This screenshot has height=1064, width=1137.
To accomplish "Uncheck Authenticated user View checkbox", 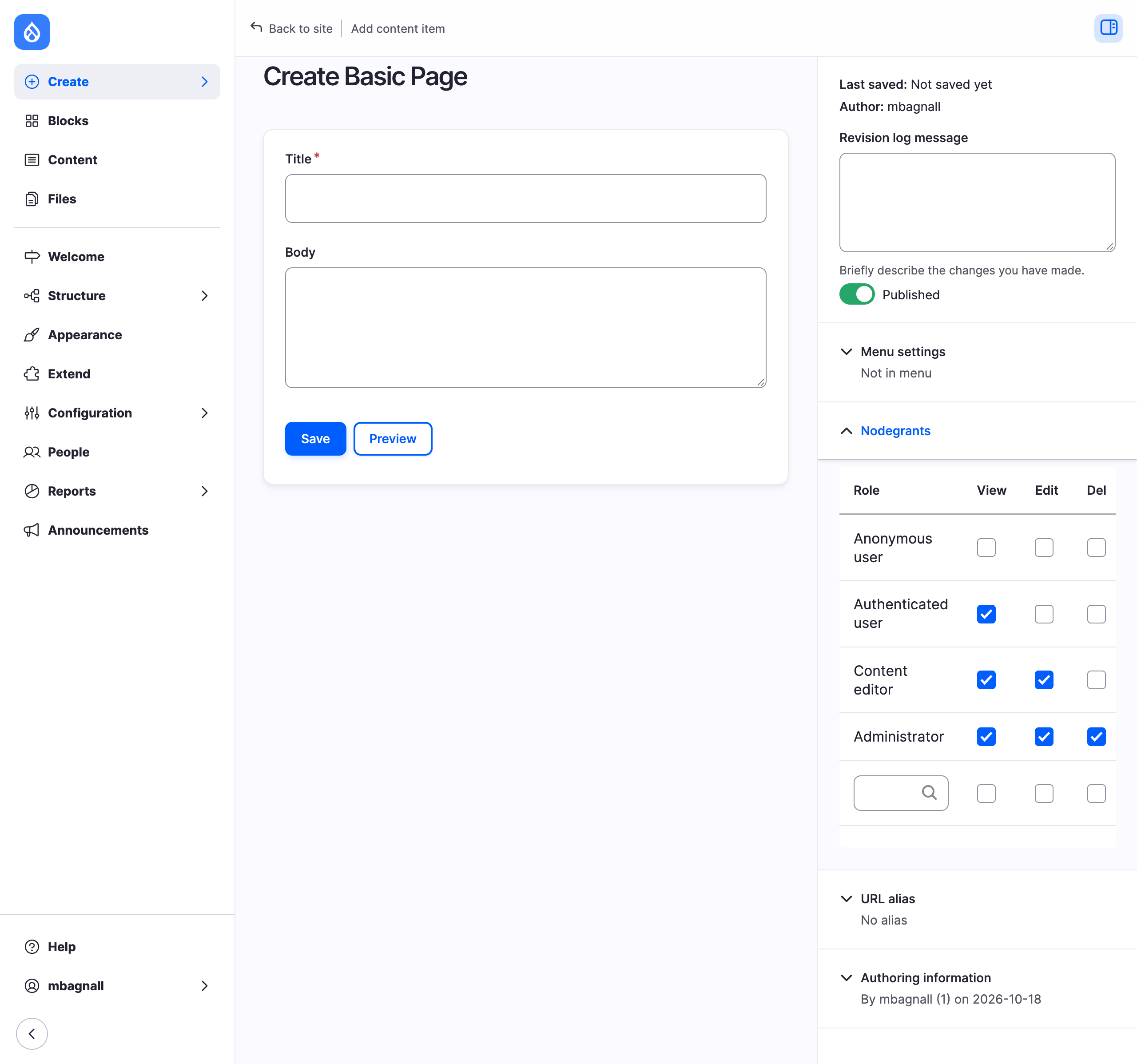I will pos(986,614).
